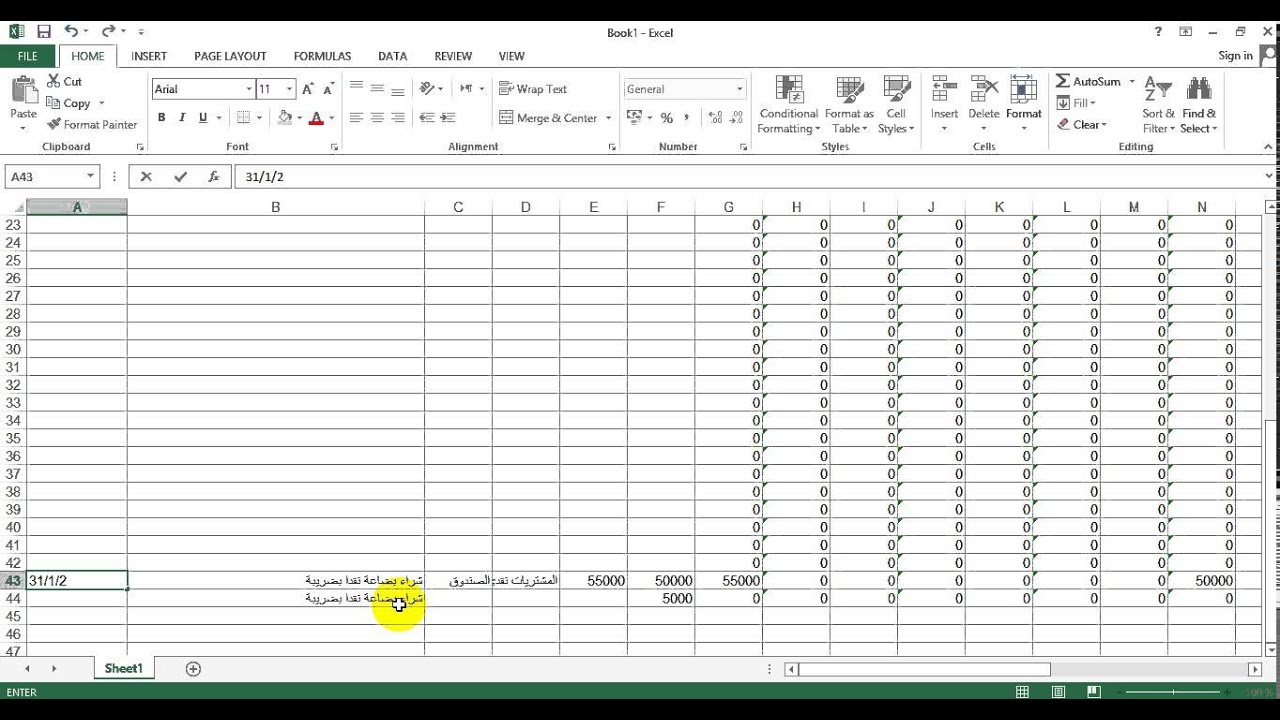Click AutoSum

pyautogui.click(x=1088, y=82)
